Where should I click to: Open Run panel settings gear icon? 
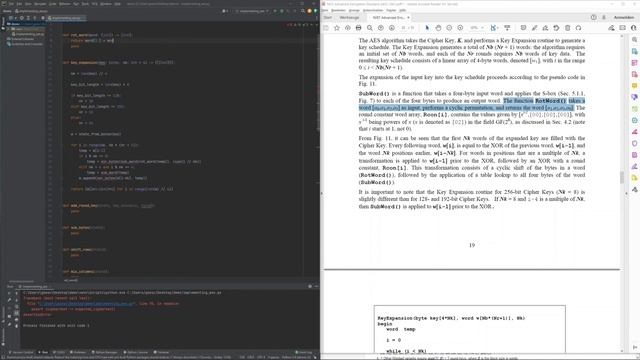[x=310, y=287]
